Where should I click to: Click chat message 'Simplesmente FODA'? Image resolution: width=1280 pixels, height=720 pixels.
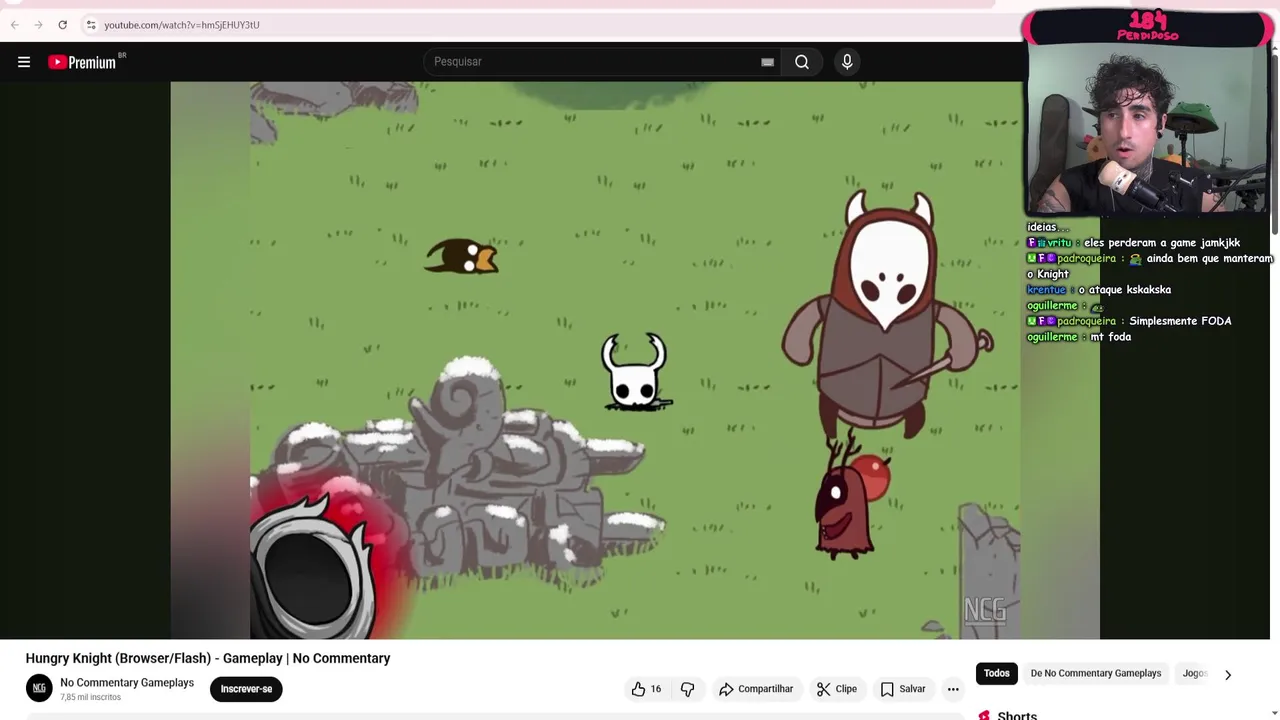[x=1180, y=321]
